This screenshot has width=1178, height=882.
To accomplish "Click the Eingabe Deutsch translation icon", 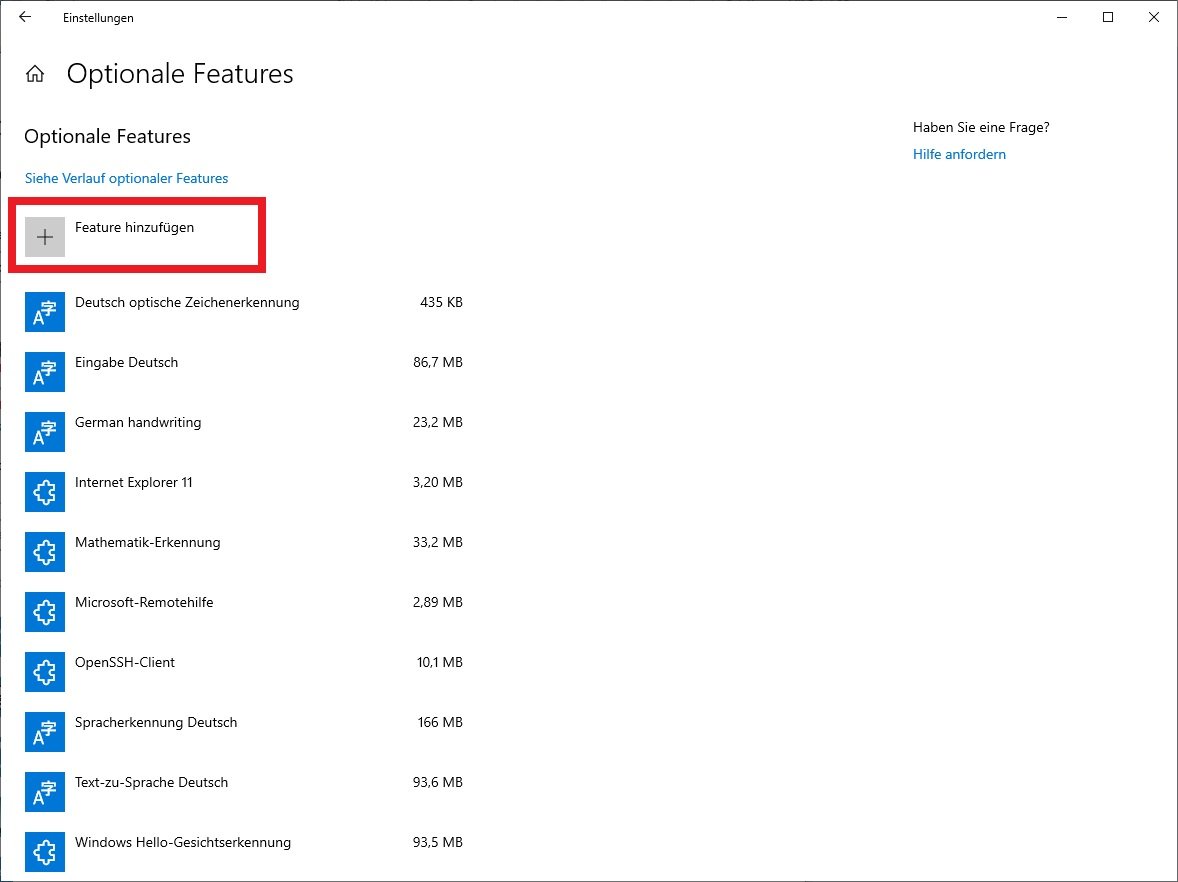I will [44, 372].
